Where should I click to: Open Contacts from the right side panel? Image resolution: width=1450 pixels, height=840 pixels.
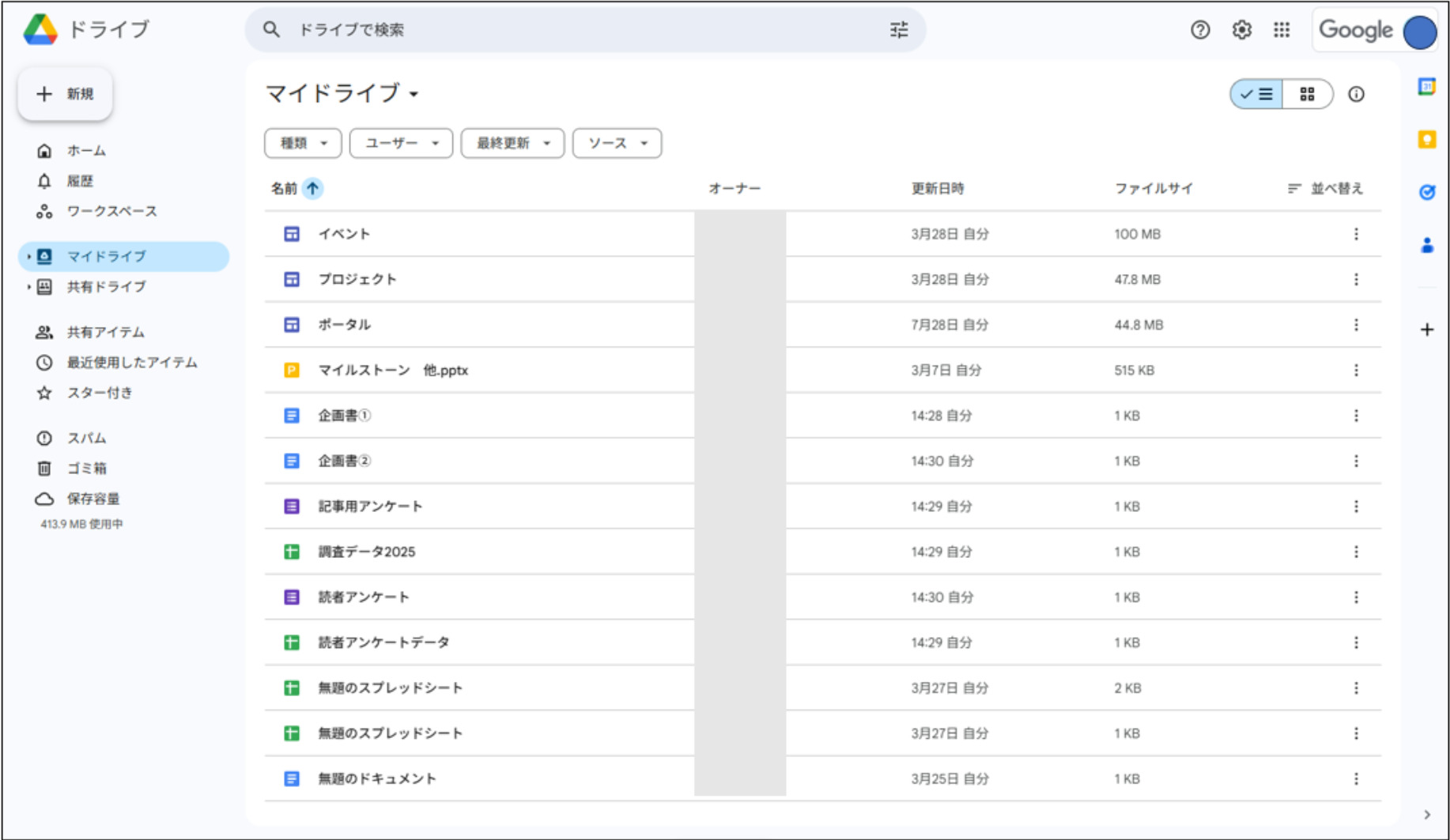[x=1427, y=245]
